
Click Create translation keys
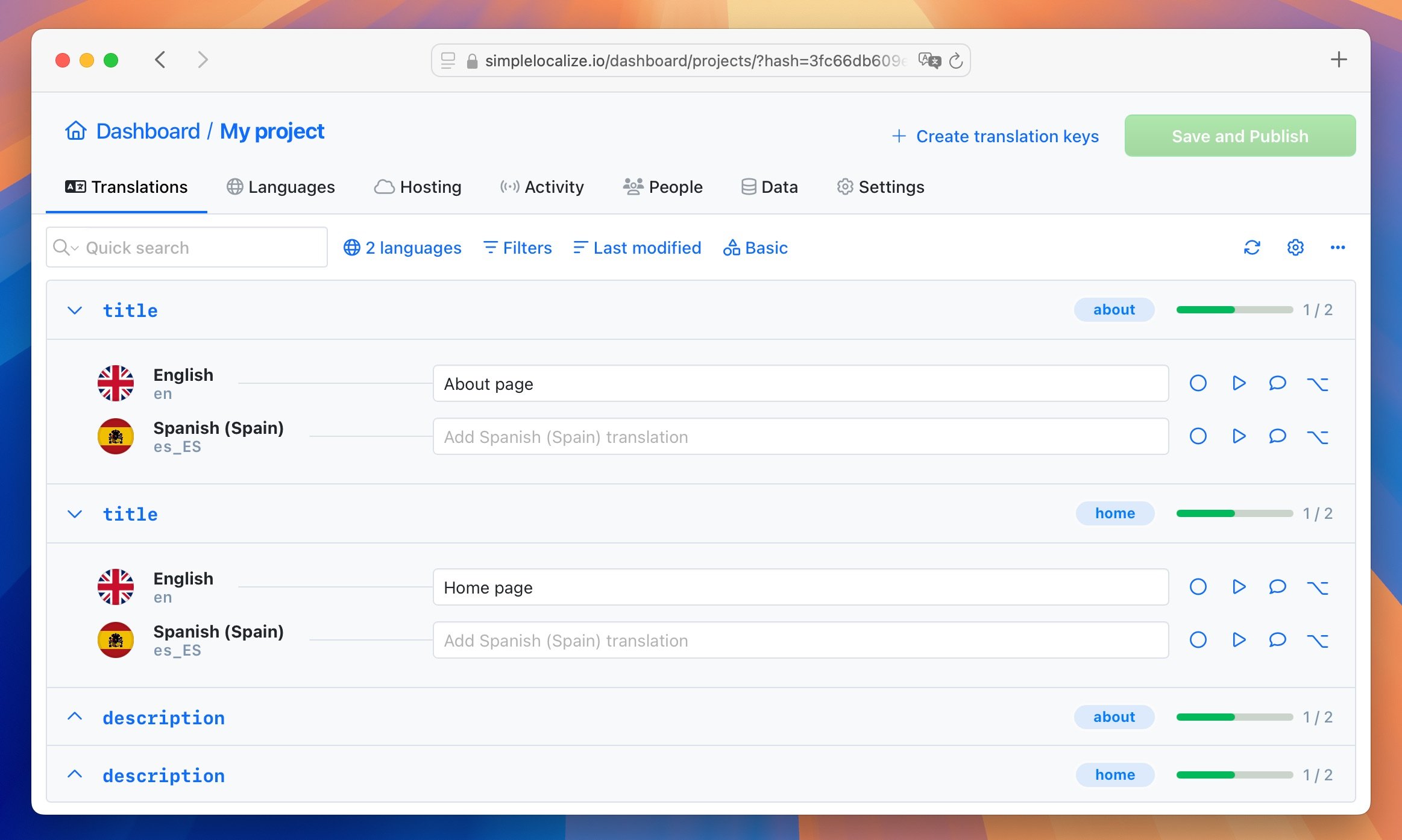pos(995,136)
